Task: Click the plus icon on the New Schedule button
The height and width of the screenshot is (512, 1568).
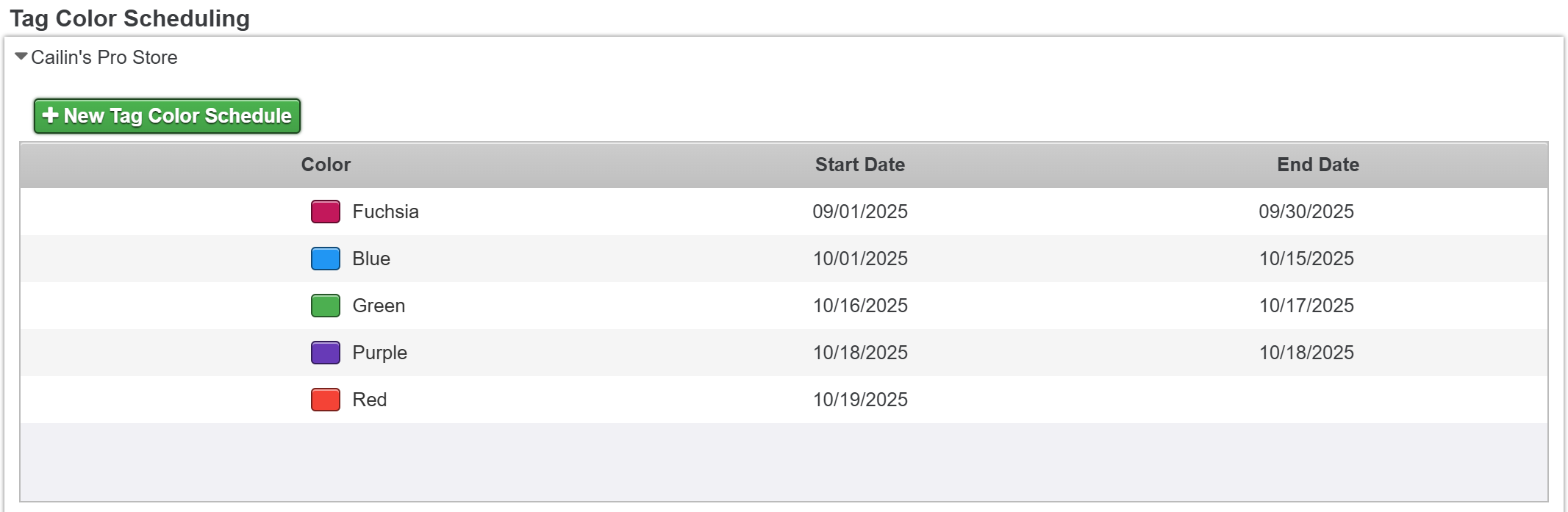Action: click(50, 115)
